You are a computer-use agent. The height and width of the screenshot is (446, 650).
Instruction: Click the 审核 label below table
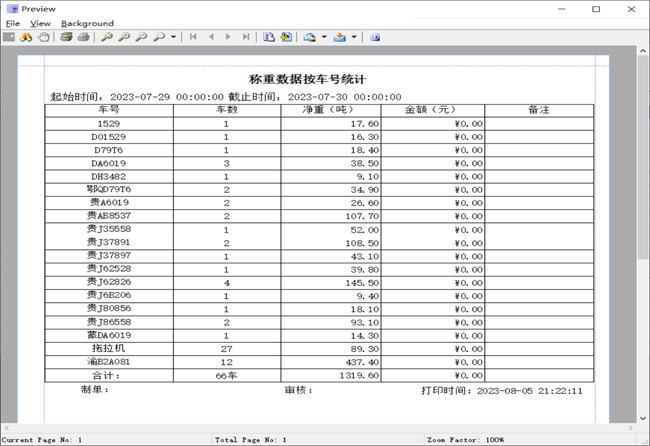tap(298, 390)
